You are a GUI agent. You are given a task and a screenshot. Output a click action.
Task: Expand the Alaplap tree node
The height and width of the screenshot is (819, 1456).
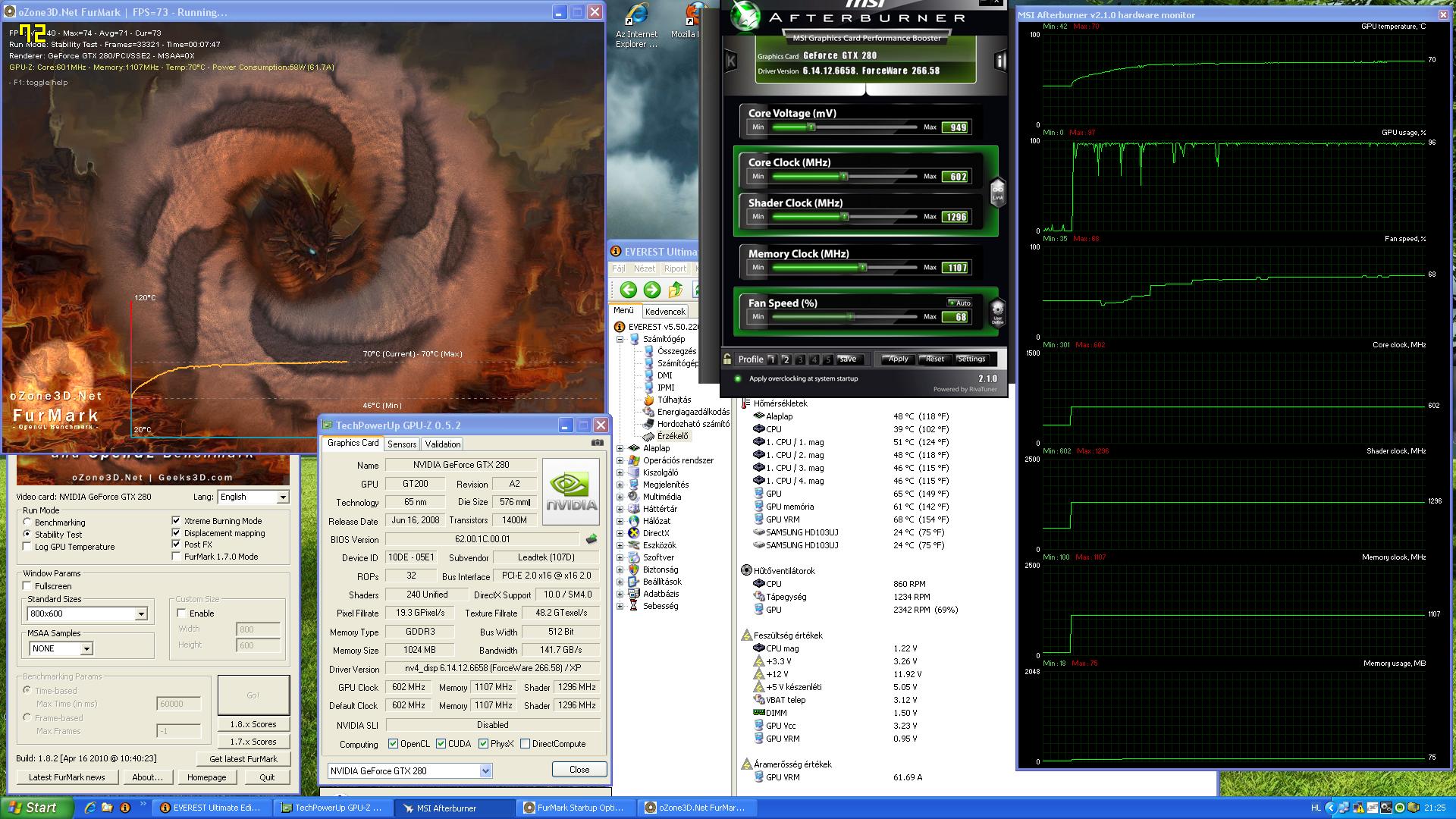pos(620,448)
